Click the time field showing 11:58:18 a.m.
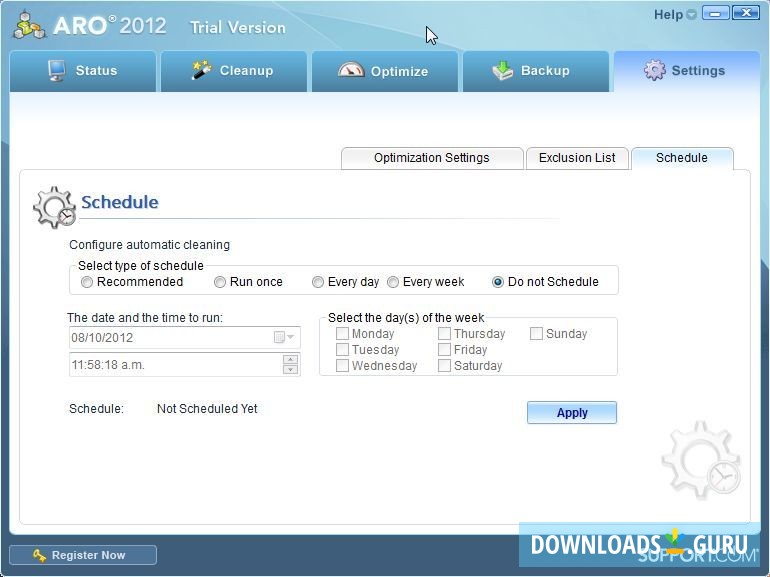Viewport: 770px width, 577px height. pyautogui.click(x=185, y=365)
